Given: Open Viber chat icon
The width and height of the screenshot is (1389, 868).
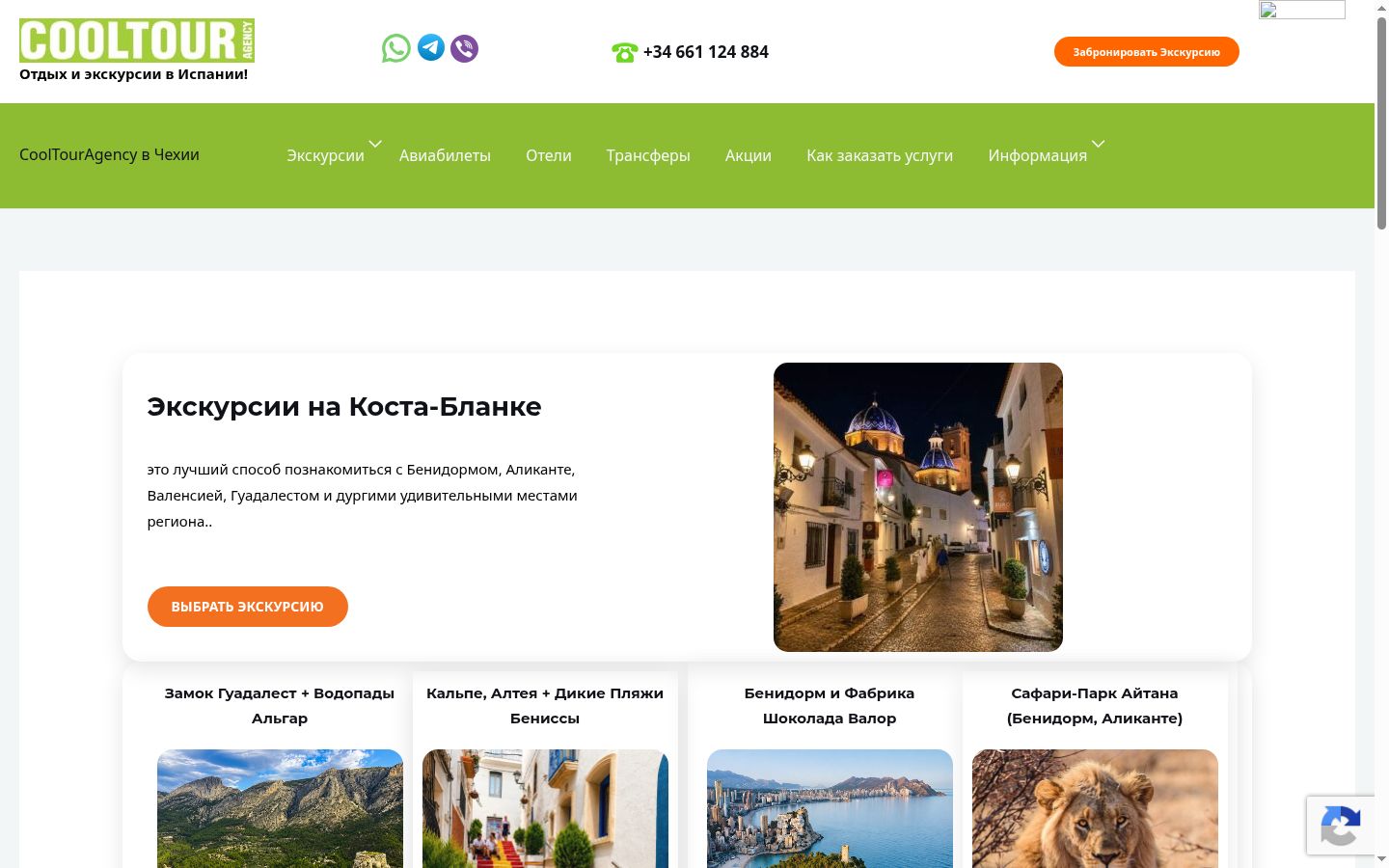Looking at the screenshot, I should click(x=465, y=48).
